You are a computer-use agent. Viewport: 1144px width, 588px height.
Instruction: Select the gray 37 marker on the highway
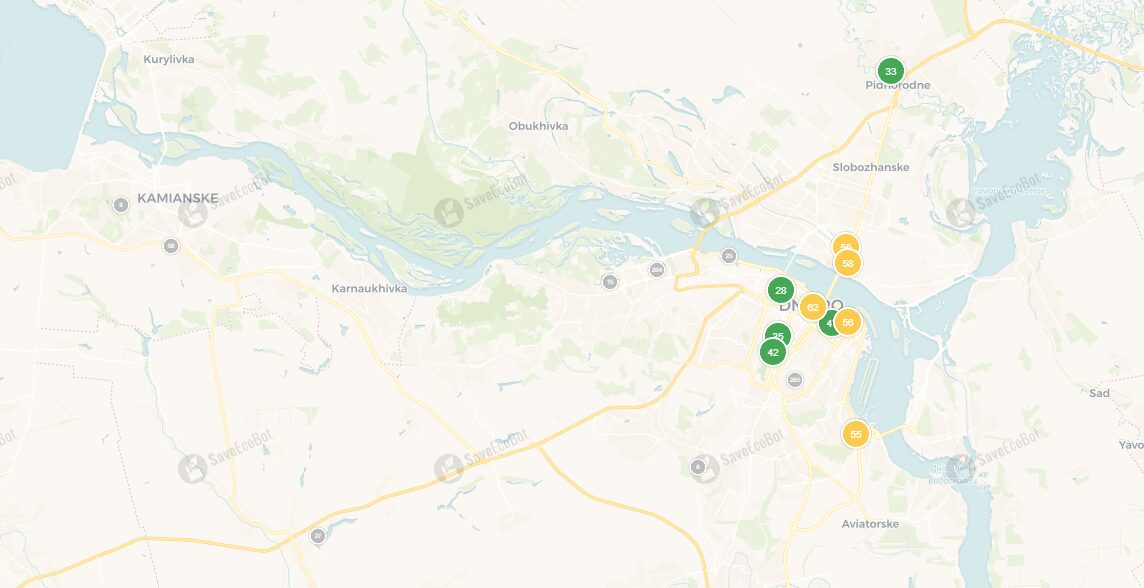[x=317, y=536]
